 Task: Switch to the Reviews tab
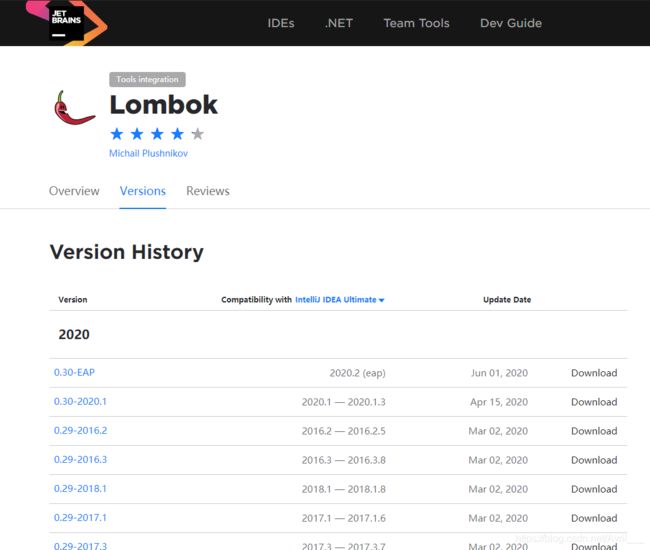point(208,191)
